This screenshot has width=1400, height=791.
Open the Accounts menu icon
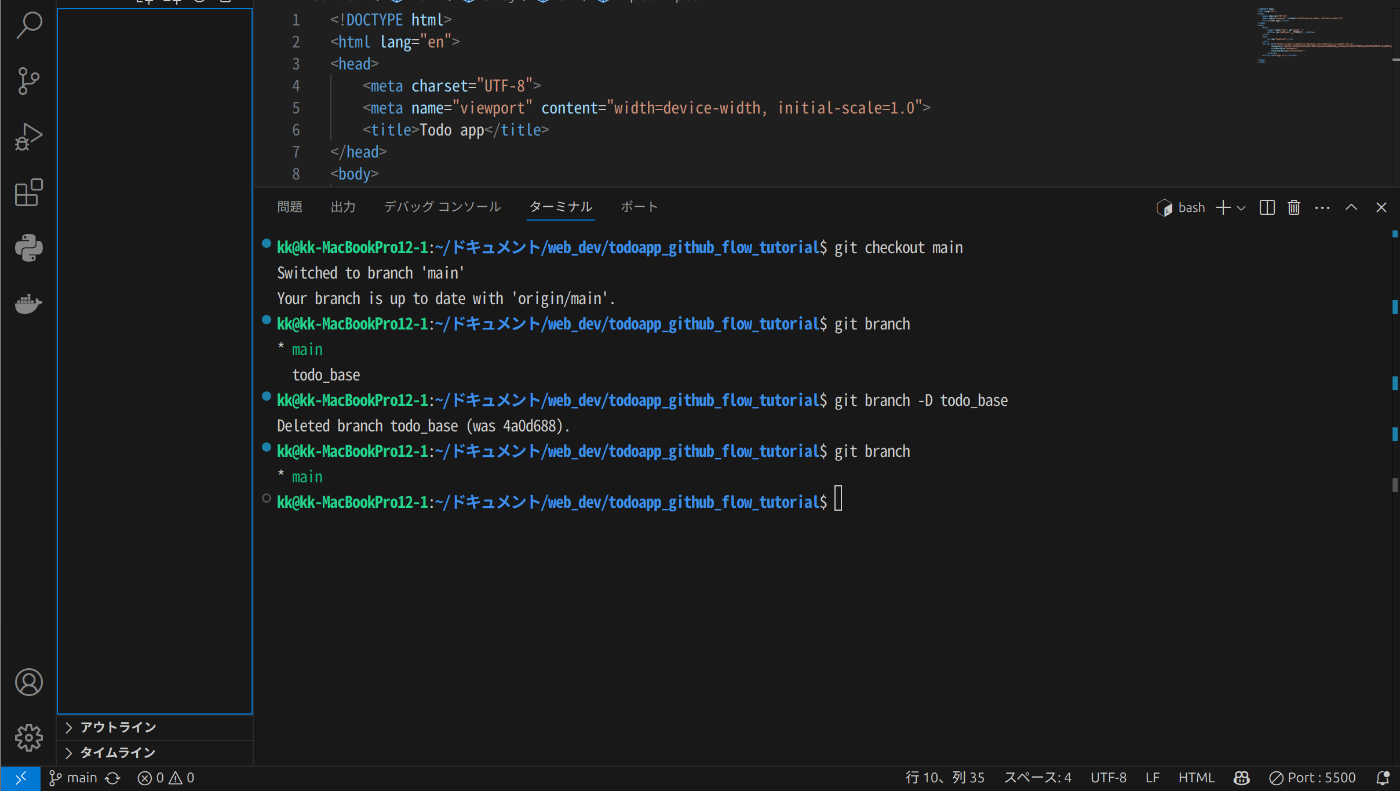click(x=29, y=682)
